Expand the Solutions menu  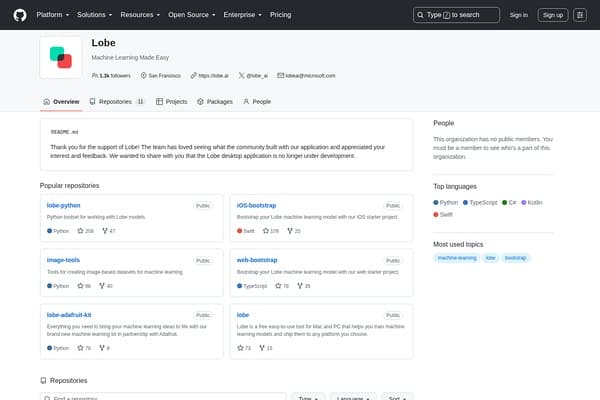click(95, 15)
